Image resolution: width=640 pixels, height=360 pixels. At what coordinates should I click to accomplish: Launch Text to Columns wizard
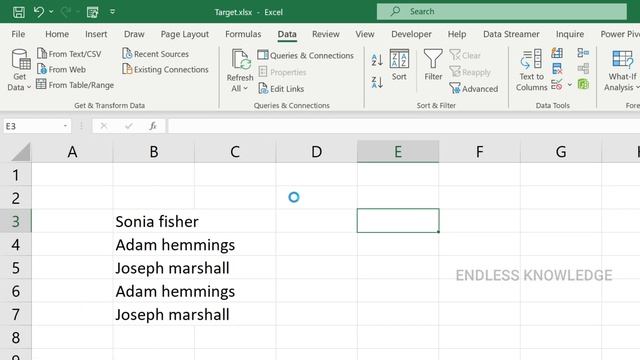(x=531, y=70)
